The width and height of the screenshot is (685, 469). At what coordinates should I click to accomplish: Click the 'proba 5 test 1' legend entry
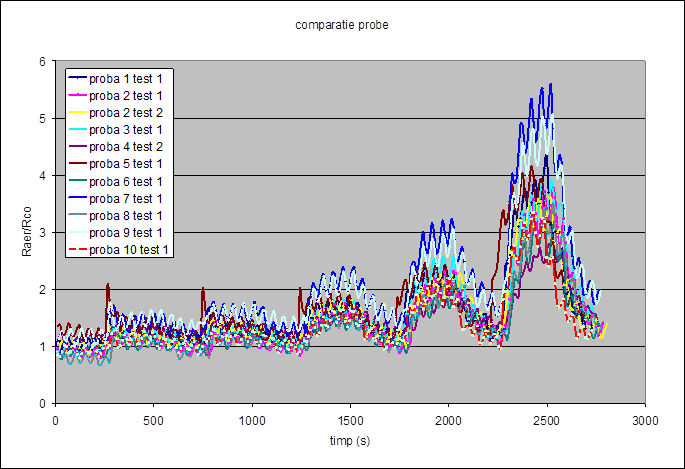point(116,164)
